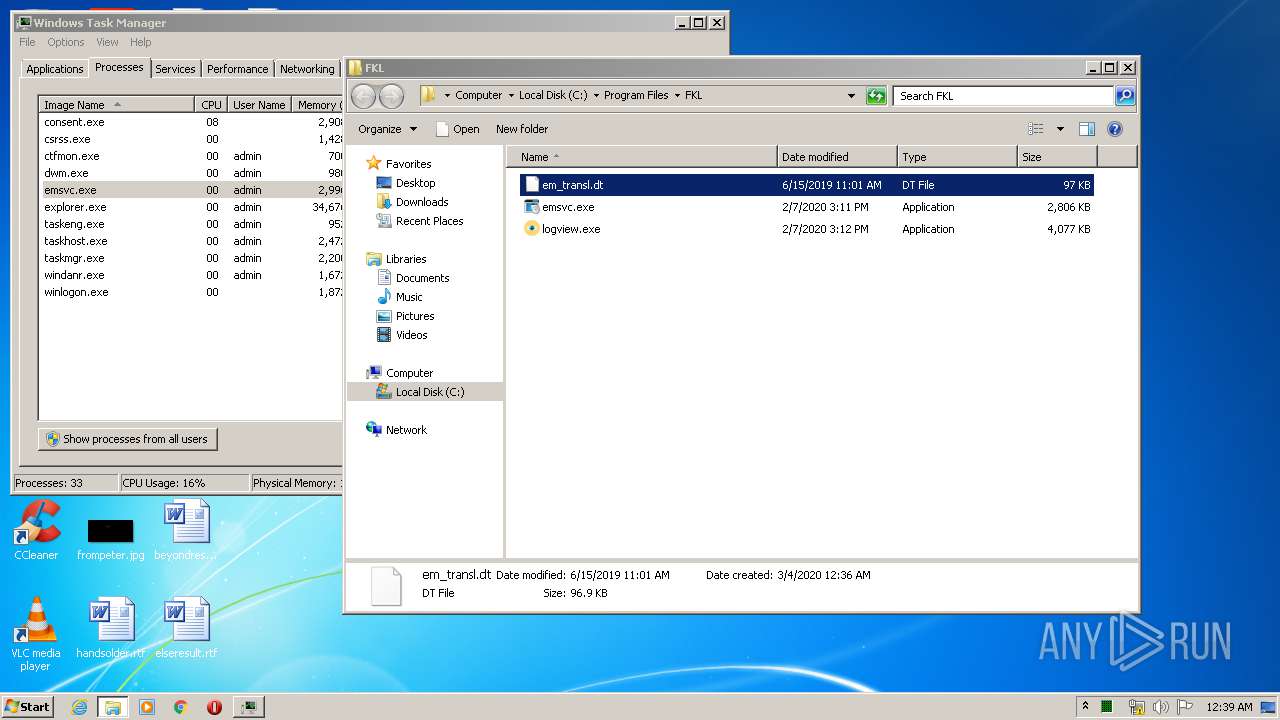Viewport: 1280px width, 720px height.
Task: Select windanr.exe process row
Action: (x=191, y=275)
